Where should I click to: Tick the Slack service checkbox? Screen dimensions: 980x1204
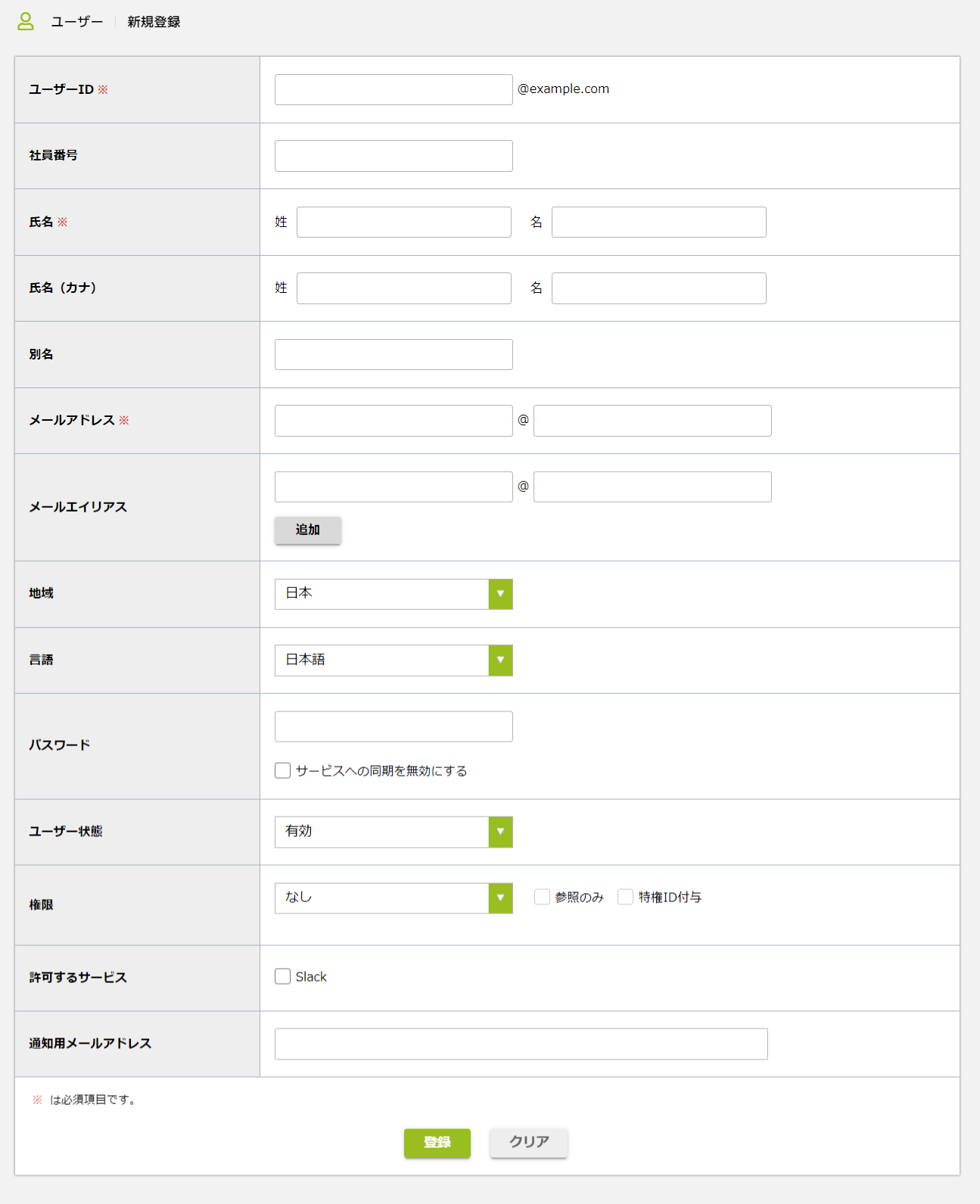pyautogui.click(x=283, y=976)
